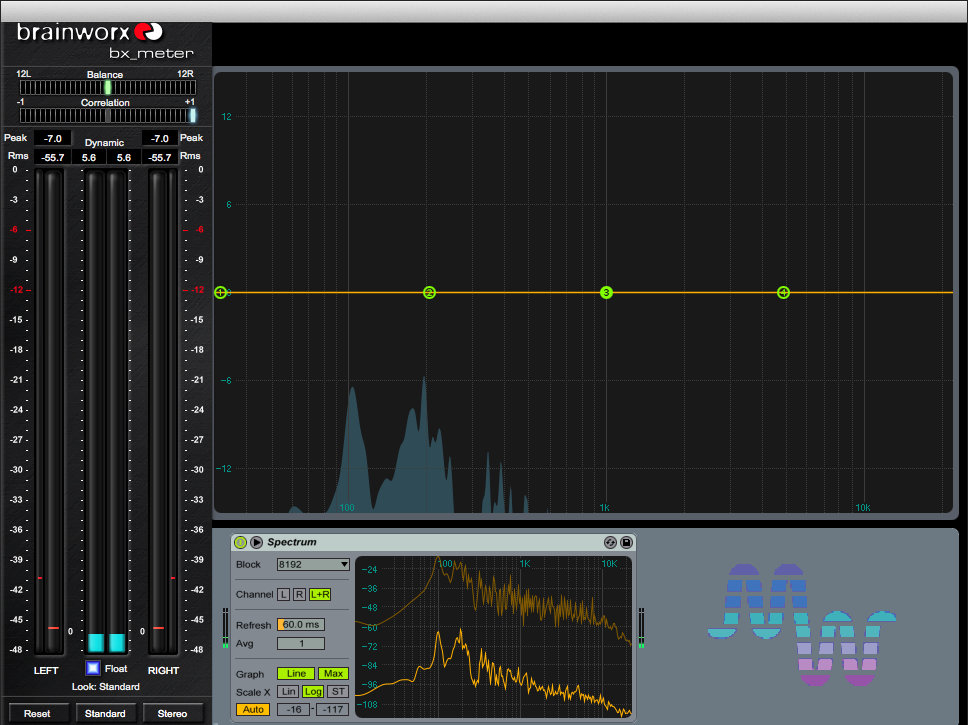The width and height of the screenshot is (968, 725).
Task: Click the Spectrum save preset disk icon
Action: tap(626, 542)
